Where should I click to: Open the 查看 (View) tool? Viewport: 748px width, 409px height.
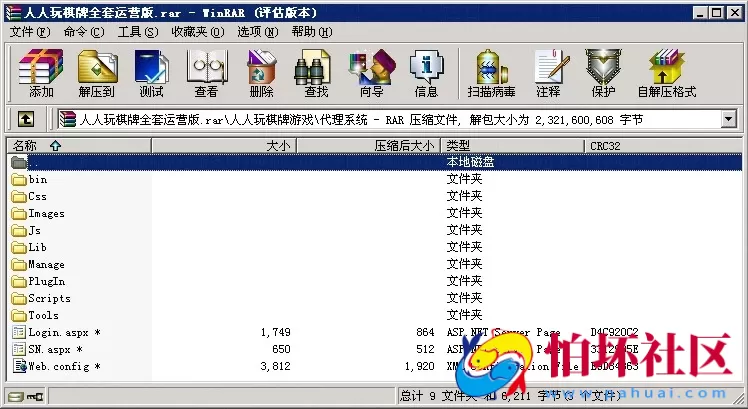click(207, 73)
